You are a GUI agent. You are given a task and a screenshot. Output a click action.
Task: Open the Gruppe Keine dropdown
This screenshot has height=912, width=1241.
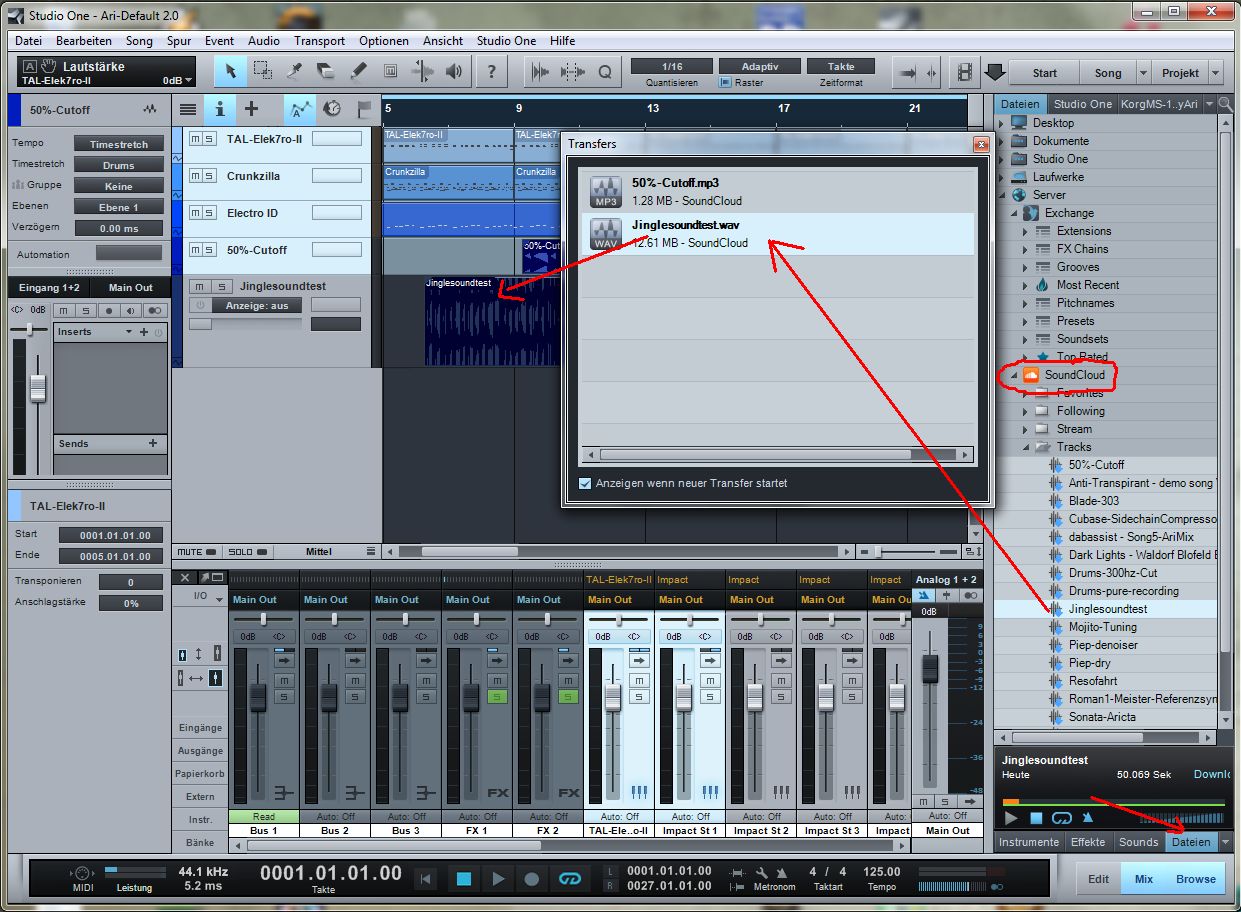(x=118, y=186)
